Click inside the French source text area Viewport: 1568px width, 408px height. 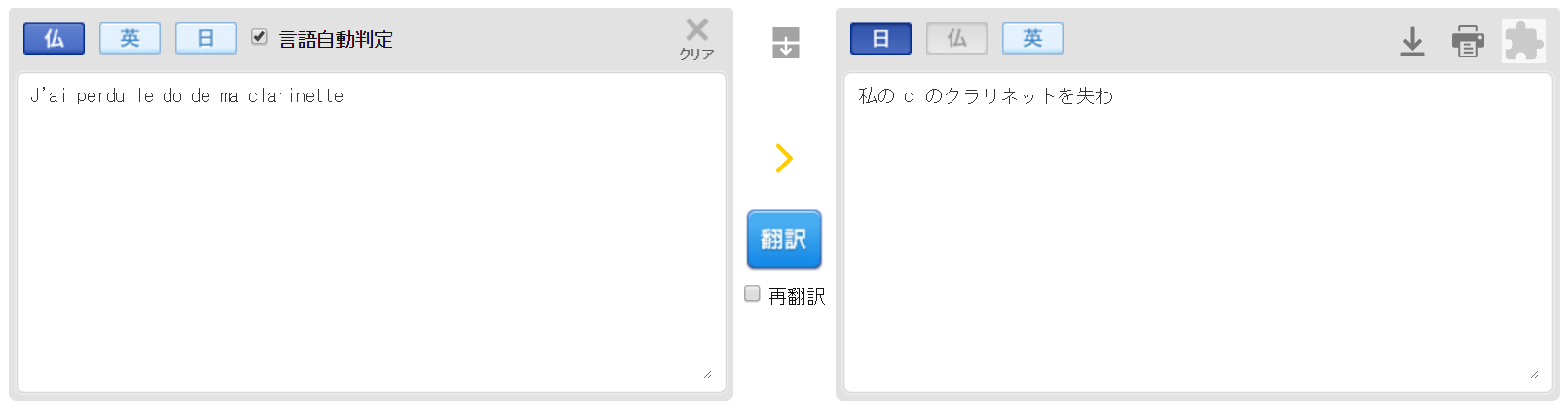tap(371, 233)
